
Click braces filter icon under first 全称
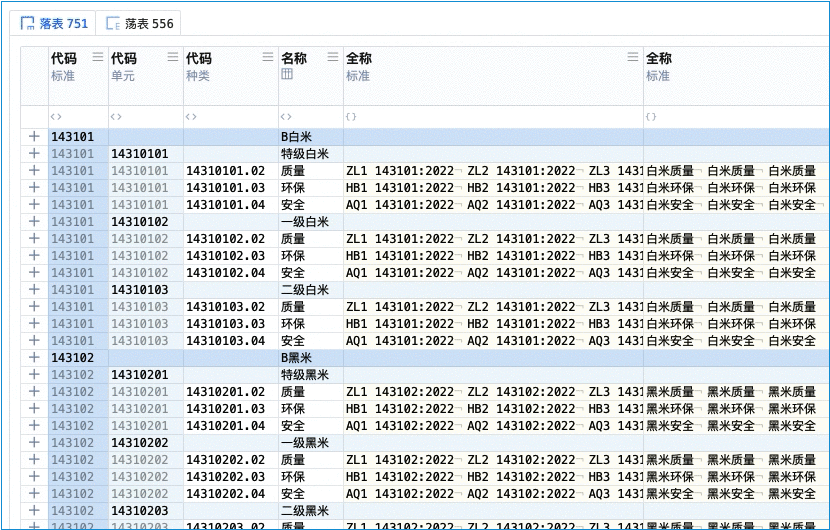click(x=351, y=117)
